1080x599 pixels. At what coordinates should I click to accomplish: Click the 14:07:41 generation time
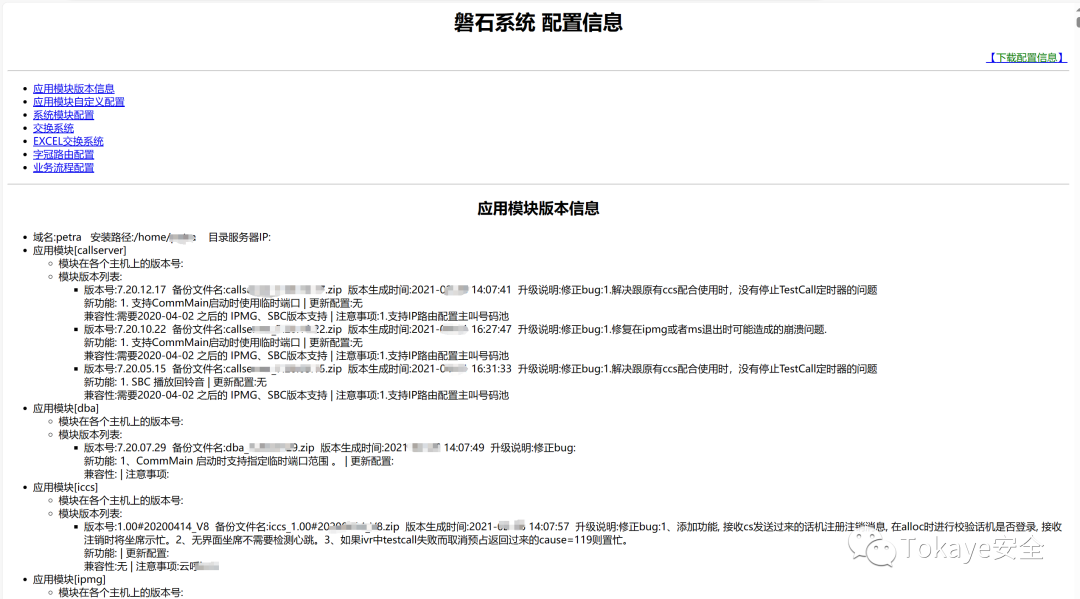tap(491, 290)
